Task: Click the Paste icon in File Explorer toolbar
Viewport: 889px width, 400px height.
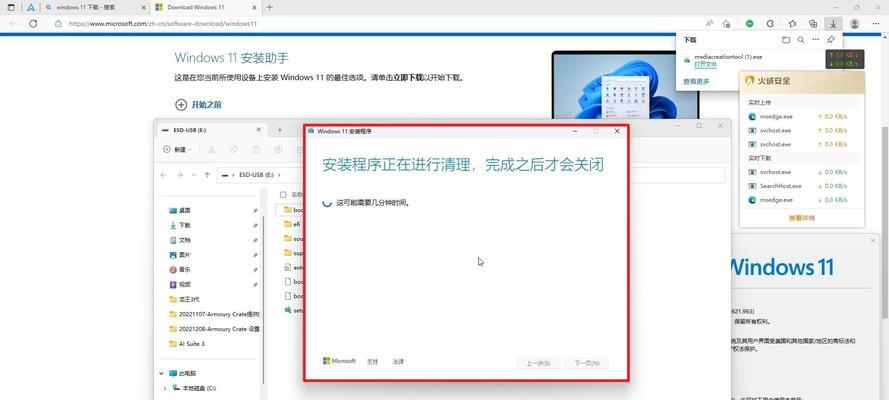Action: click(x=256, y=150)
